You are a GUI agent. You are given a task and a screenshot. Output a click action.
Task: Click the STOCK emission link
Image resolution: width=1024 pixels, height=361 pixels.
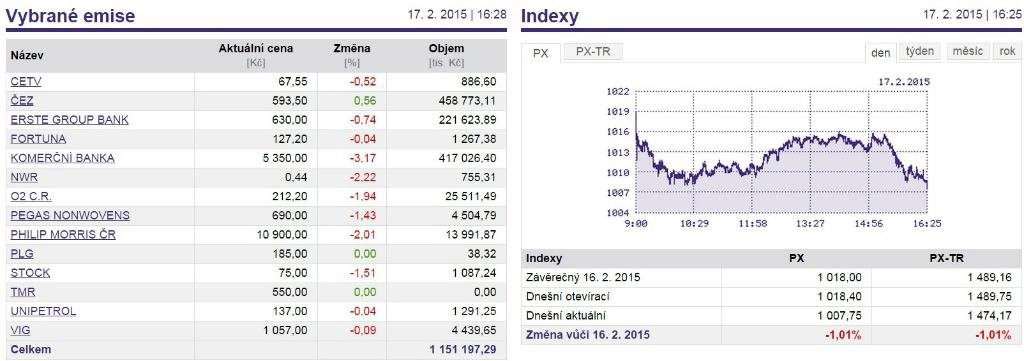coord(30,273)
